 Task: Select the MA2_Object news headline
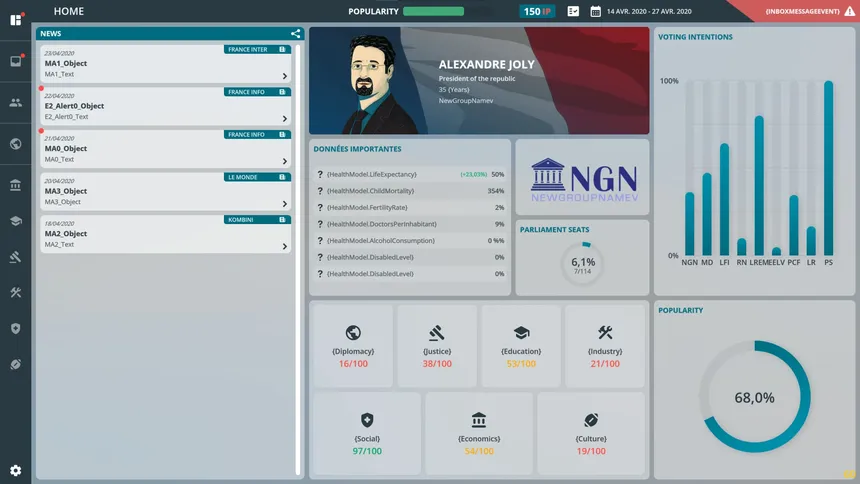[x=66, y=233]
